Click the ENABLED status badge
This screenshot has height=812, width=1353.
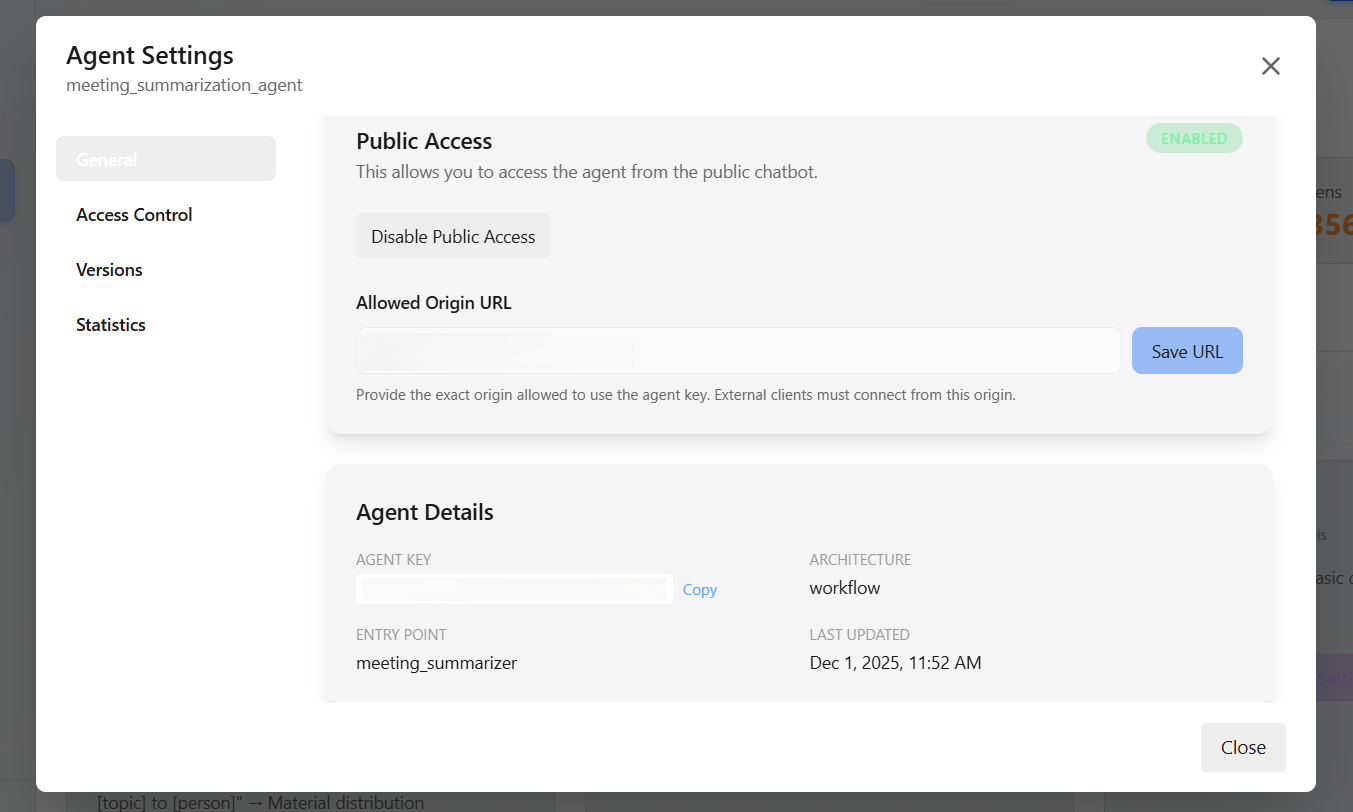click(1194, 138)
